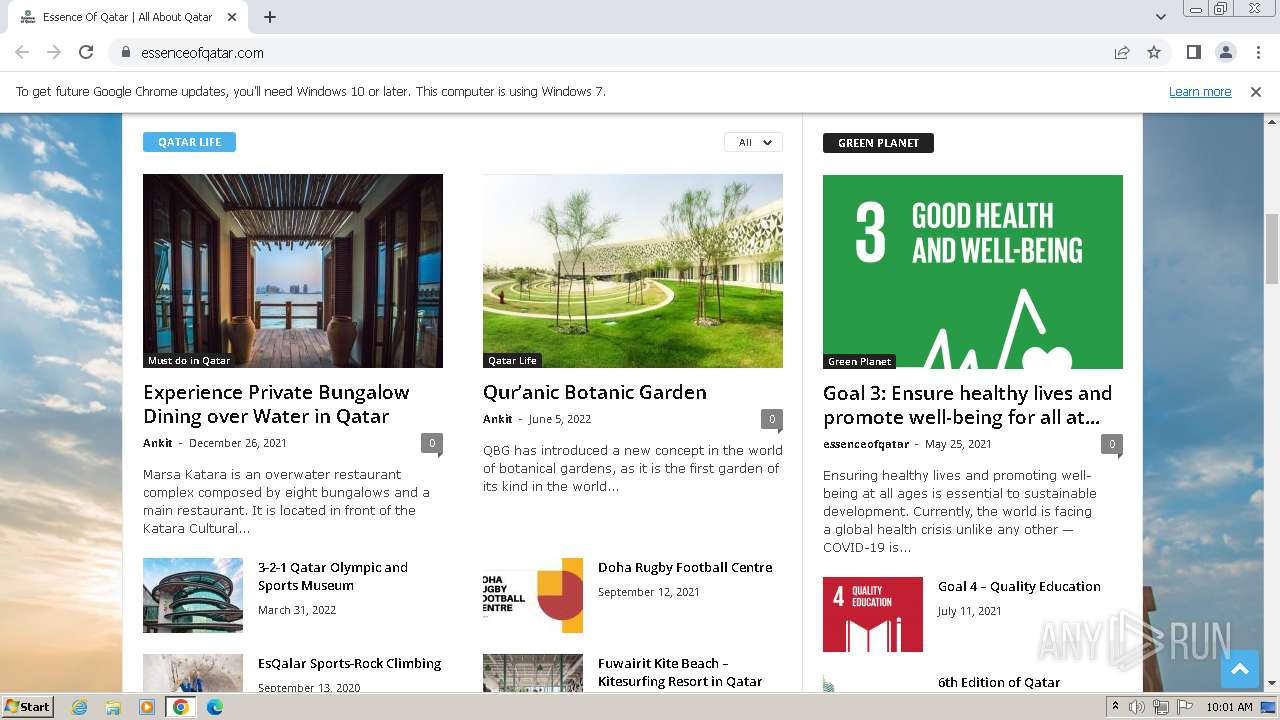The height and width of the screenshot is (720, 1280).
Task: Reload the current page
Action: 86,52
